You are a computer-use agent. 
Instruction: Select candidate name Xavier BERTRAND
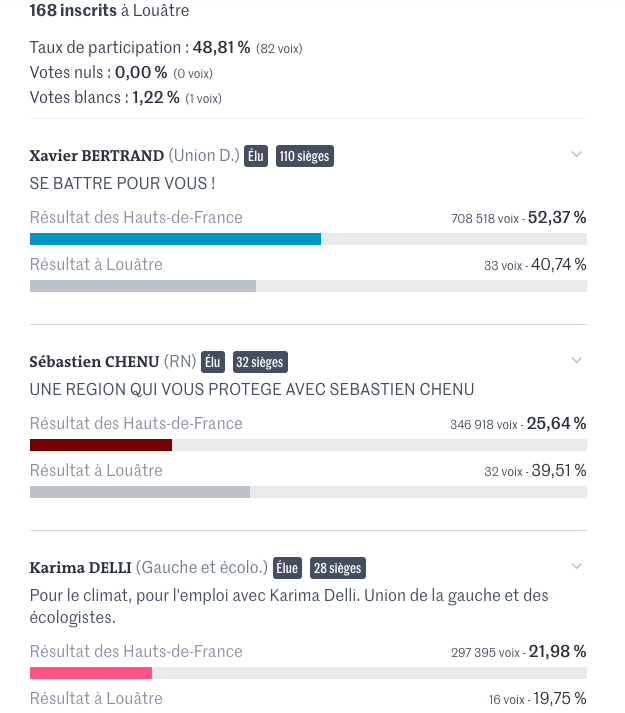coord(96,156)
